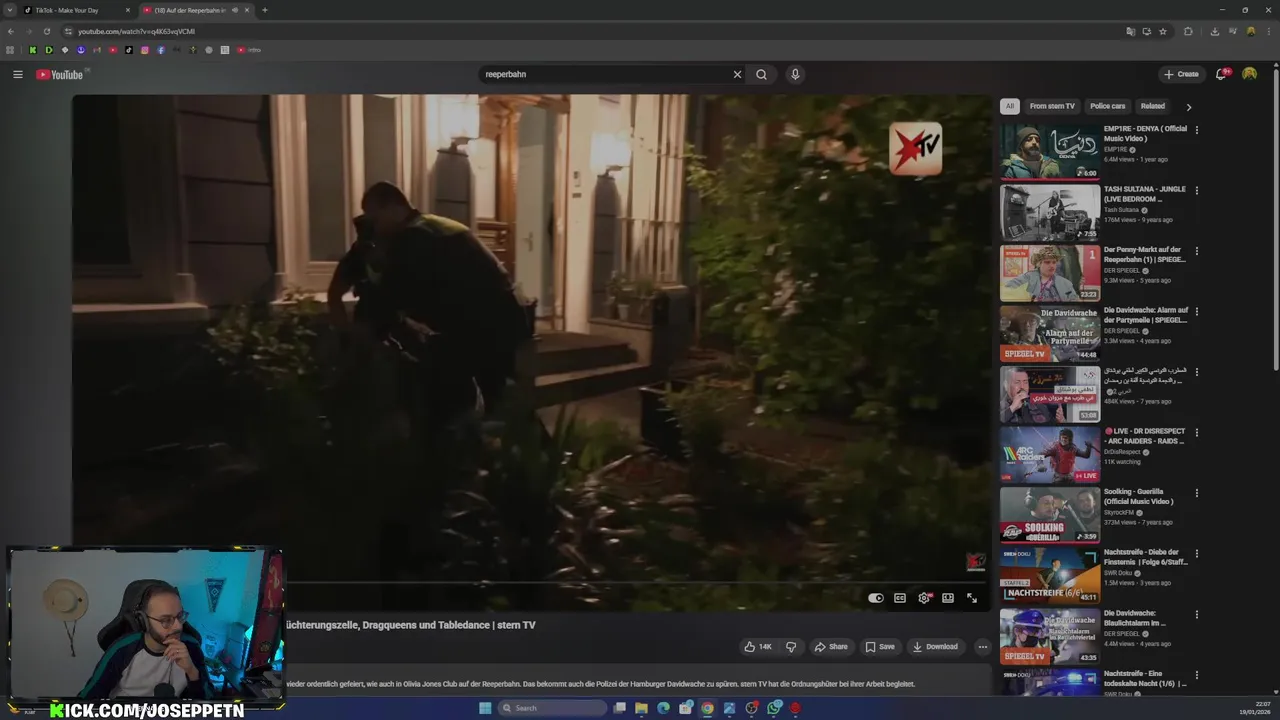The width and height of the screenshot is (1280, 720).
Task: Open options for Nachtstreife - Diebe der Finsternis
Action: [x=1196, y=553]
